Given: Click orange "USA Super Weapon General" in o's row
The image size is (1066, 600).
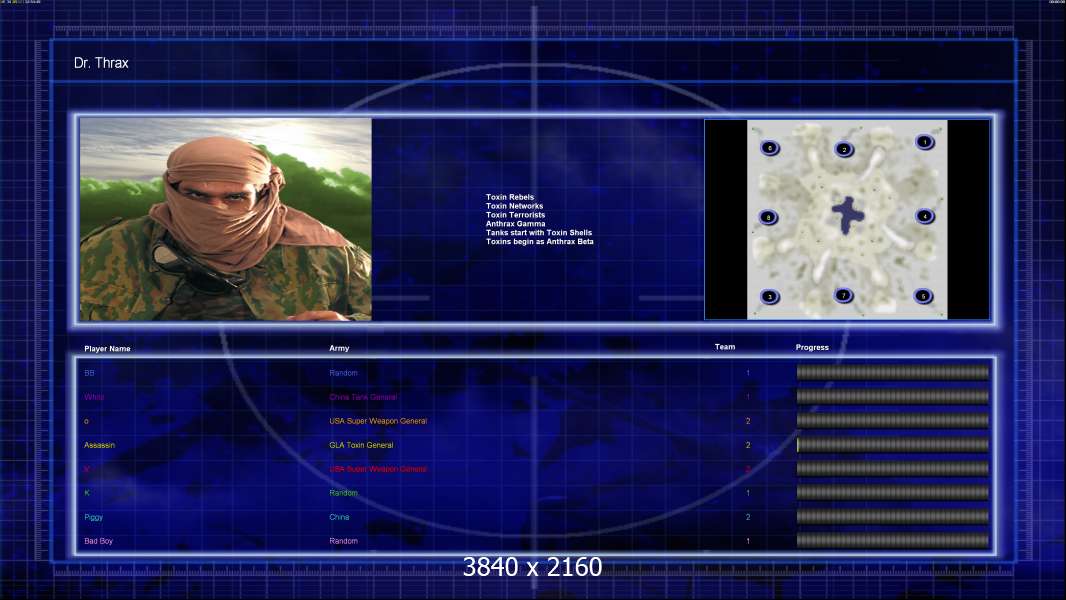Looking at the screenshot, I should coord(378,421).
